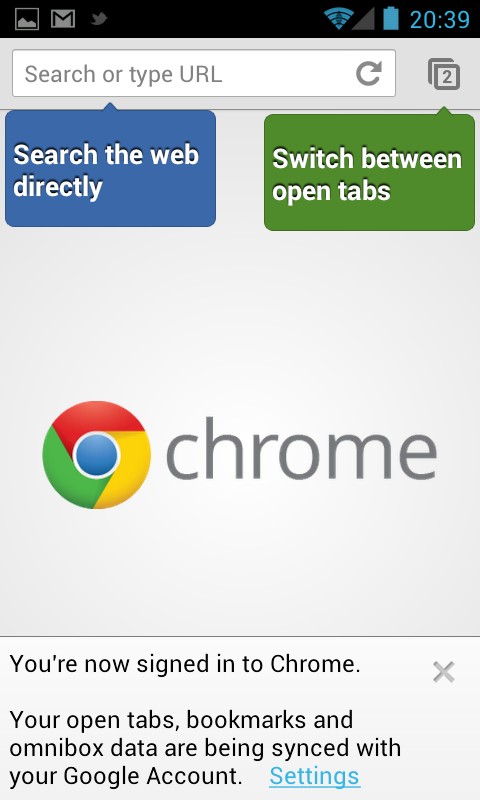Tap the synced with your Google Account paragraph
This screenshot has width=480, height=800.
[x=205, y=748]
